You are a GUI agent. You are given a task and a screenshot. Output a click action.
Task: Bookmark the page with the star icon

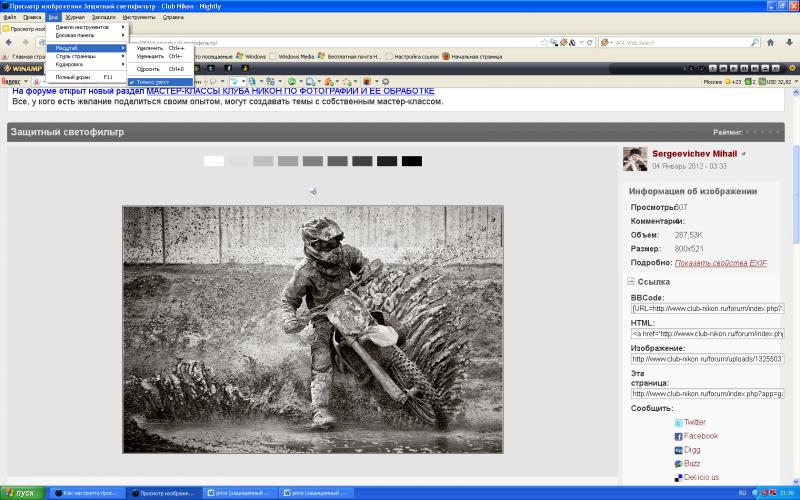click(544, 43)
